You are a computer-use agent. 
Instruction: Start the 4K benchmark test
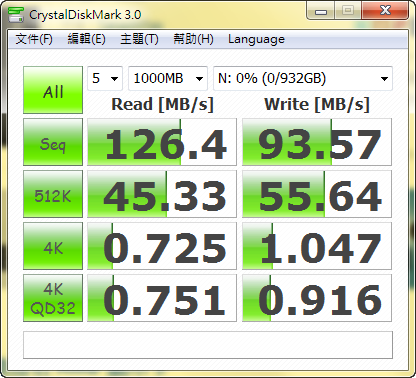[53, 246]
